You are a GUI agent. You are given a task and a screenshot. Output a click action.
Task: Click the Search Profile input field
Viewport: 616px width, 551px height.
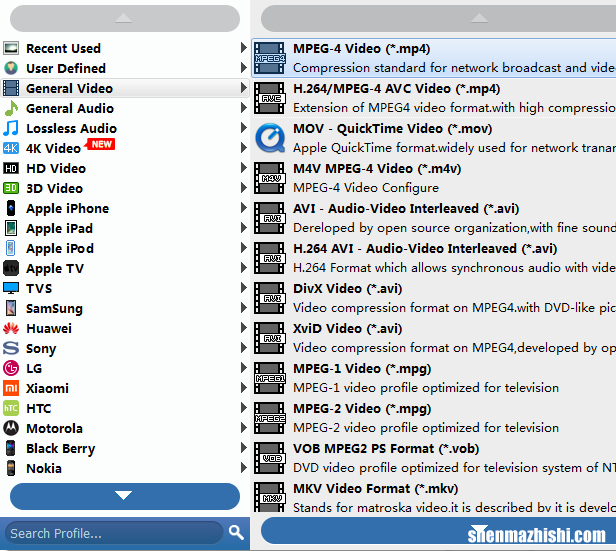click(112, 532)
